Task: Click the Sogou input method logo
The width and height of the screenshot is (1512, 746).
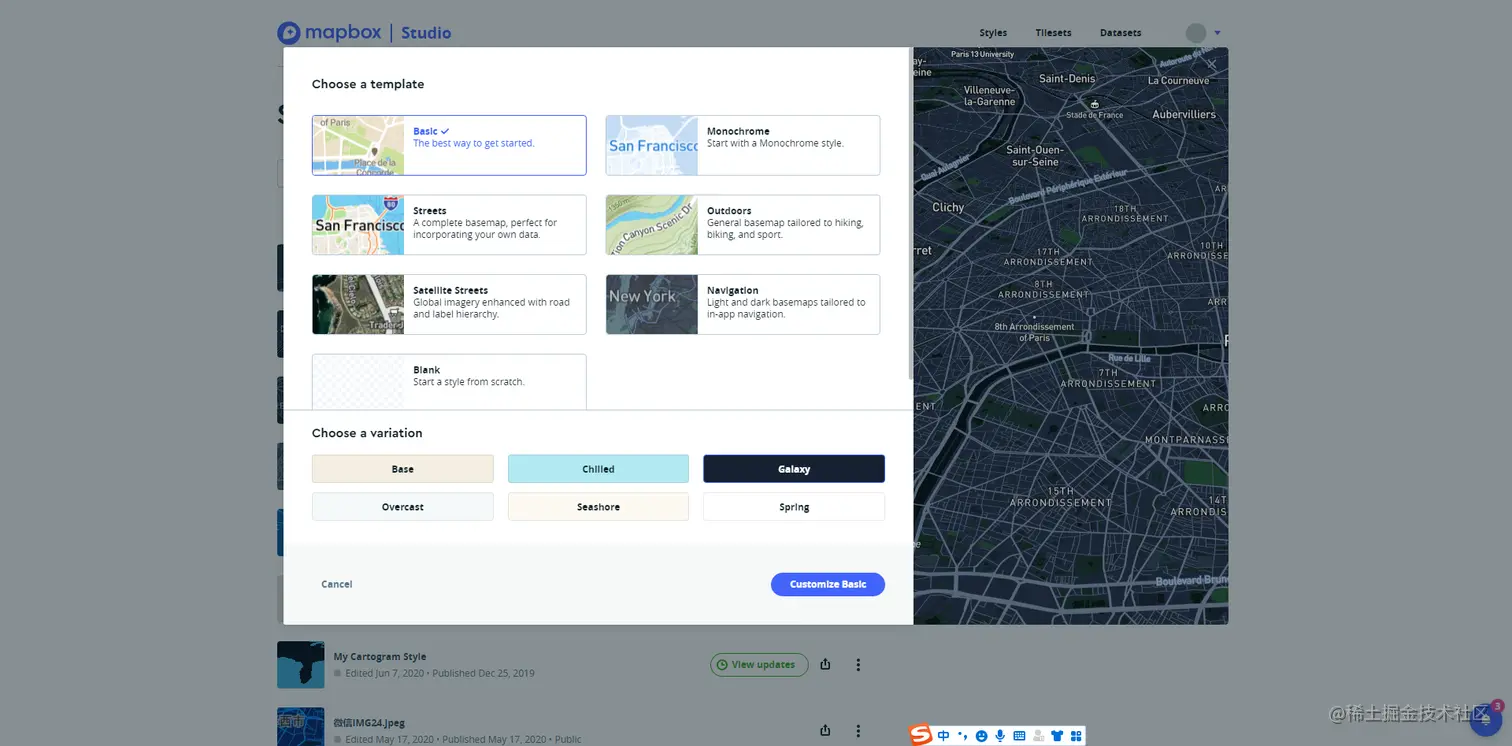Action: tap(921, 735)
